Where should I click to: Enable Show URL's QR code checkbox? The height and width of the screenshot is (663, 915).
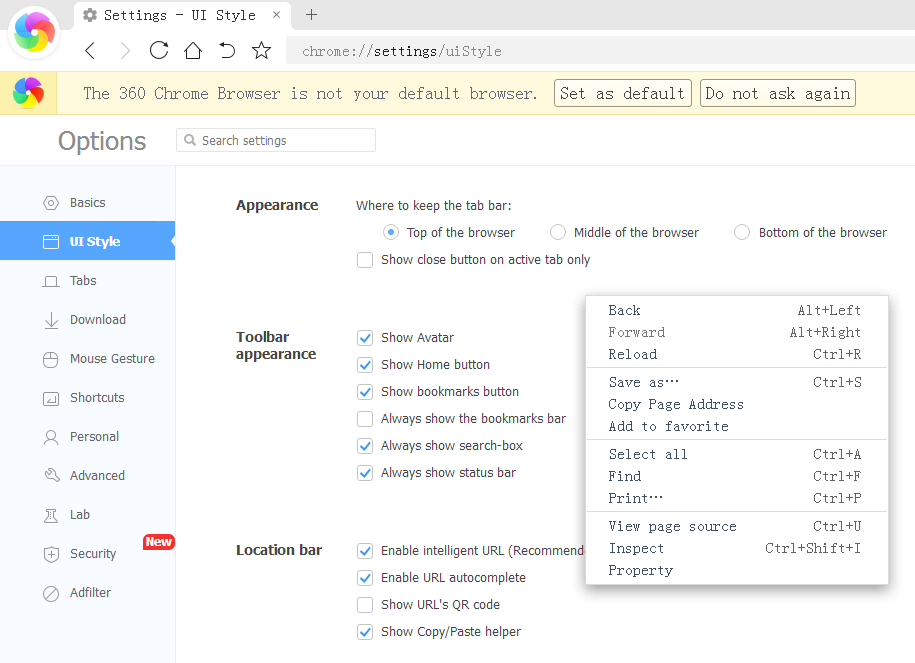click(x=365, y=605)
